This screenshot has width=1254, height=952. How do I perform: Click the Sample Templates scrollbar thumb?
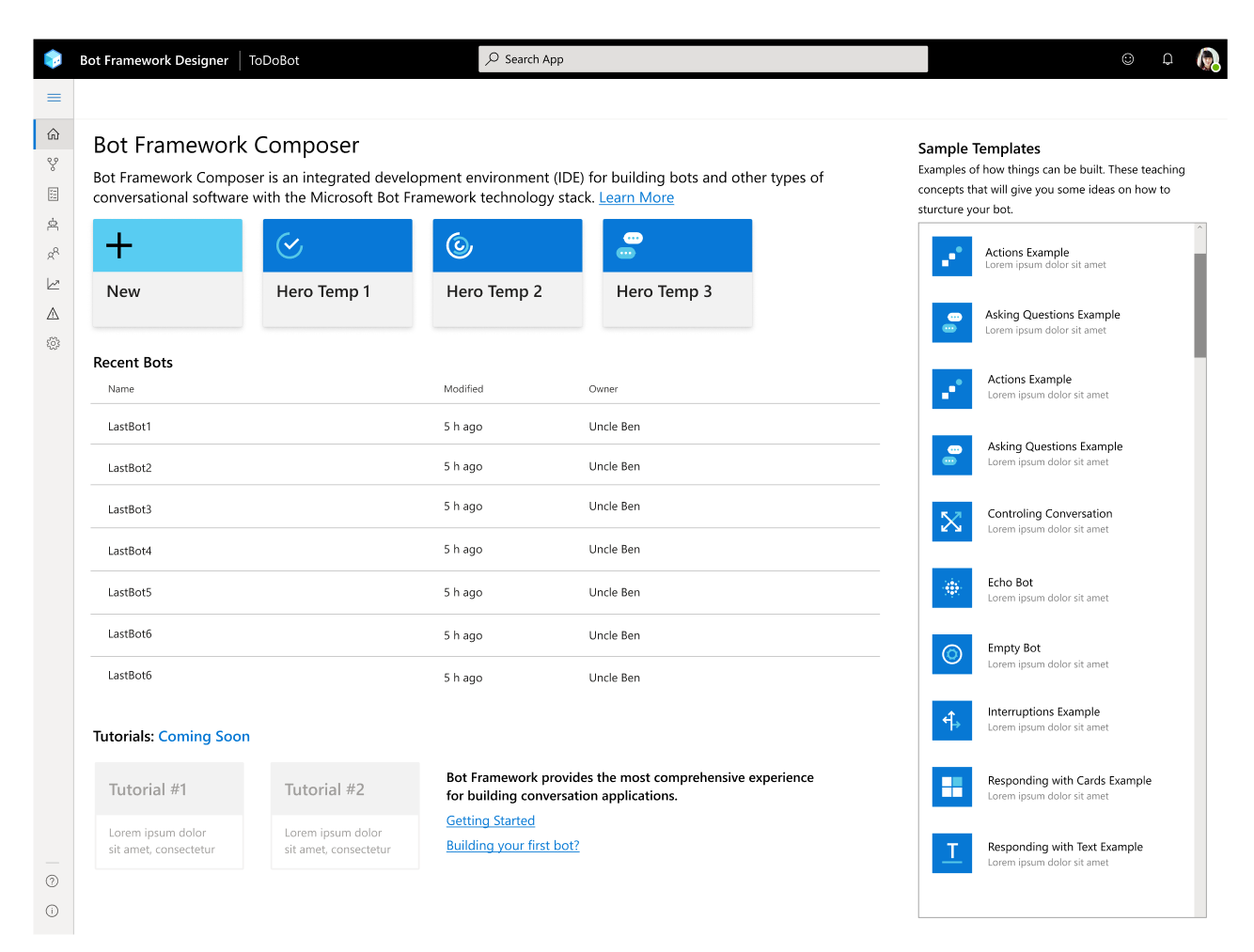1200,305
